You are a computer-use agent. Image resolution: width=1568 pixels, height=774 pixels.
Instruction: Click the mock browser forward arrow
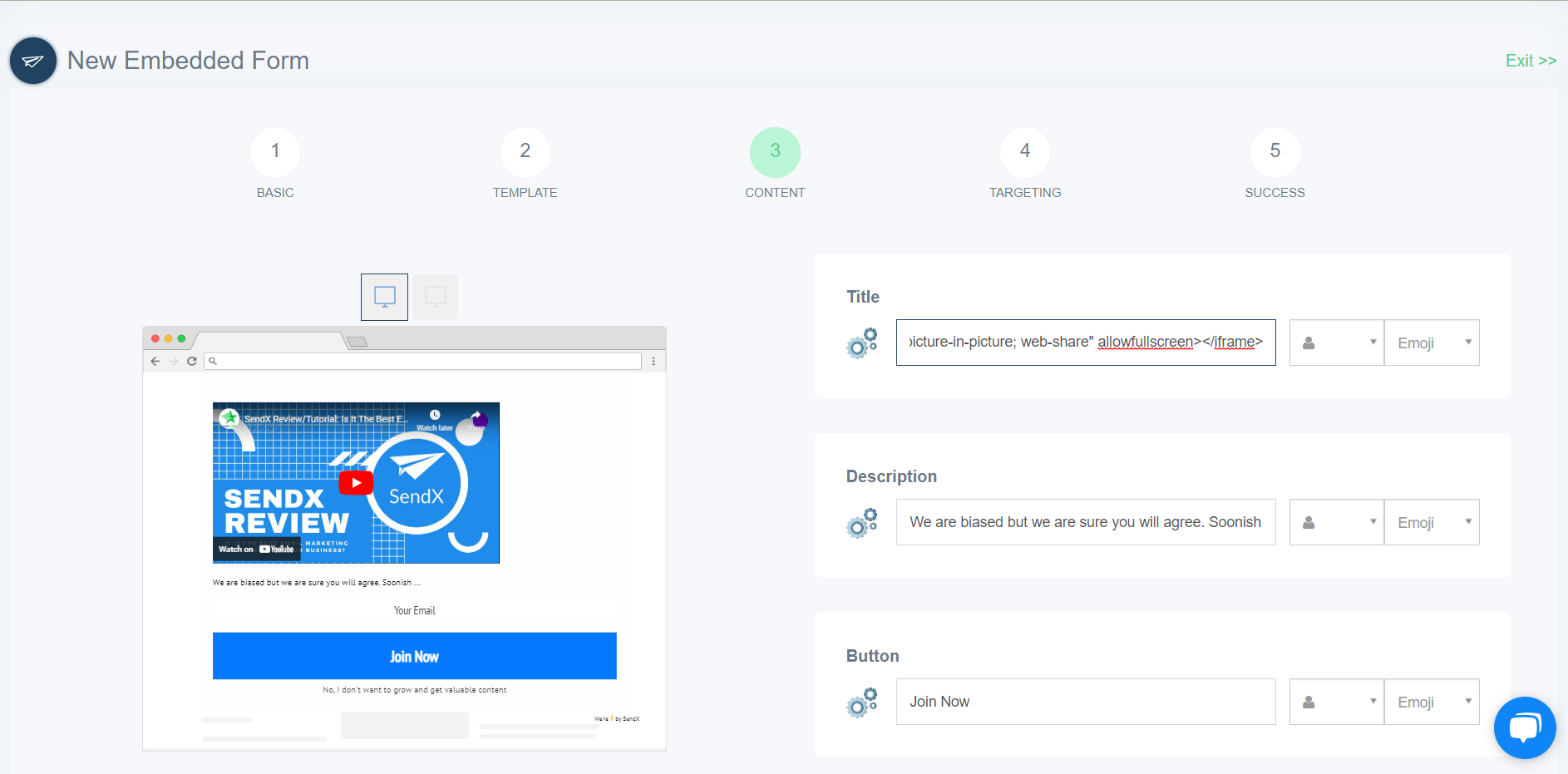coord(174,361)
